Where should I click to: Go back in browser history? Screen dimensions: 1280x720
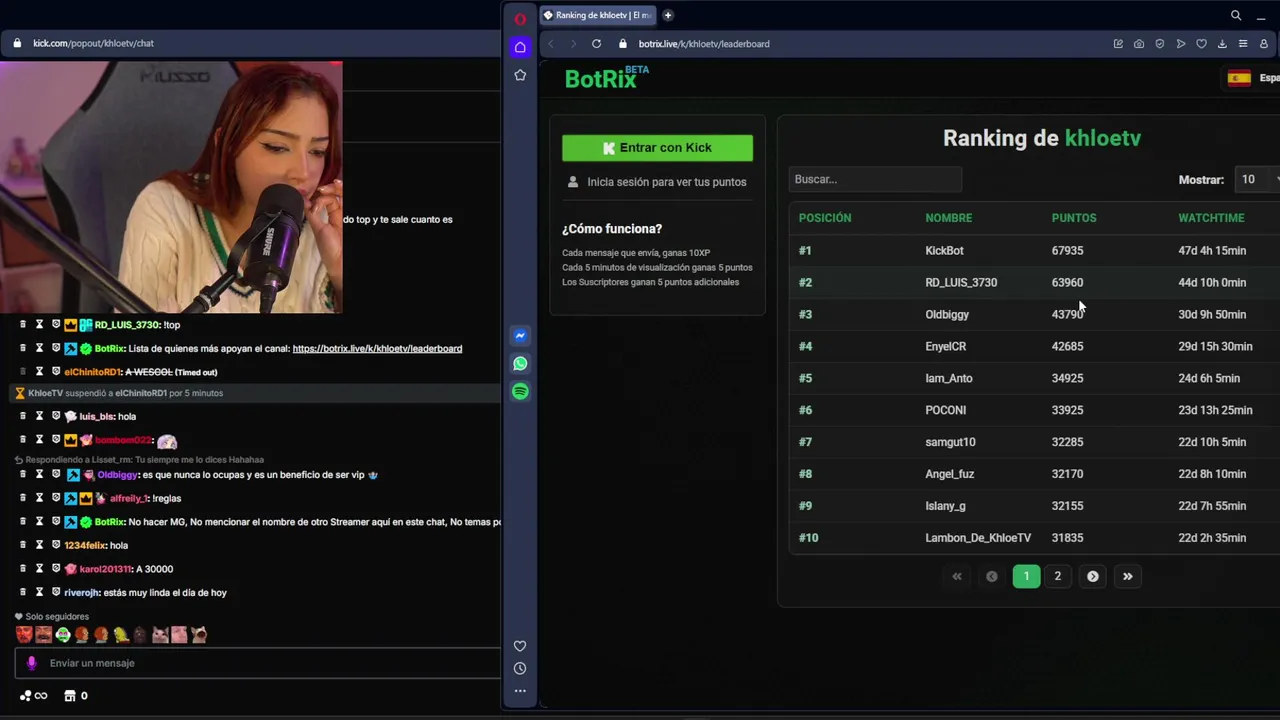point(550,44)
